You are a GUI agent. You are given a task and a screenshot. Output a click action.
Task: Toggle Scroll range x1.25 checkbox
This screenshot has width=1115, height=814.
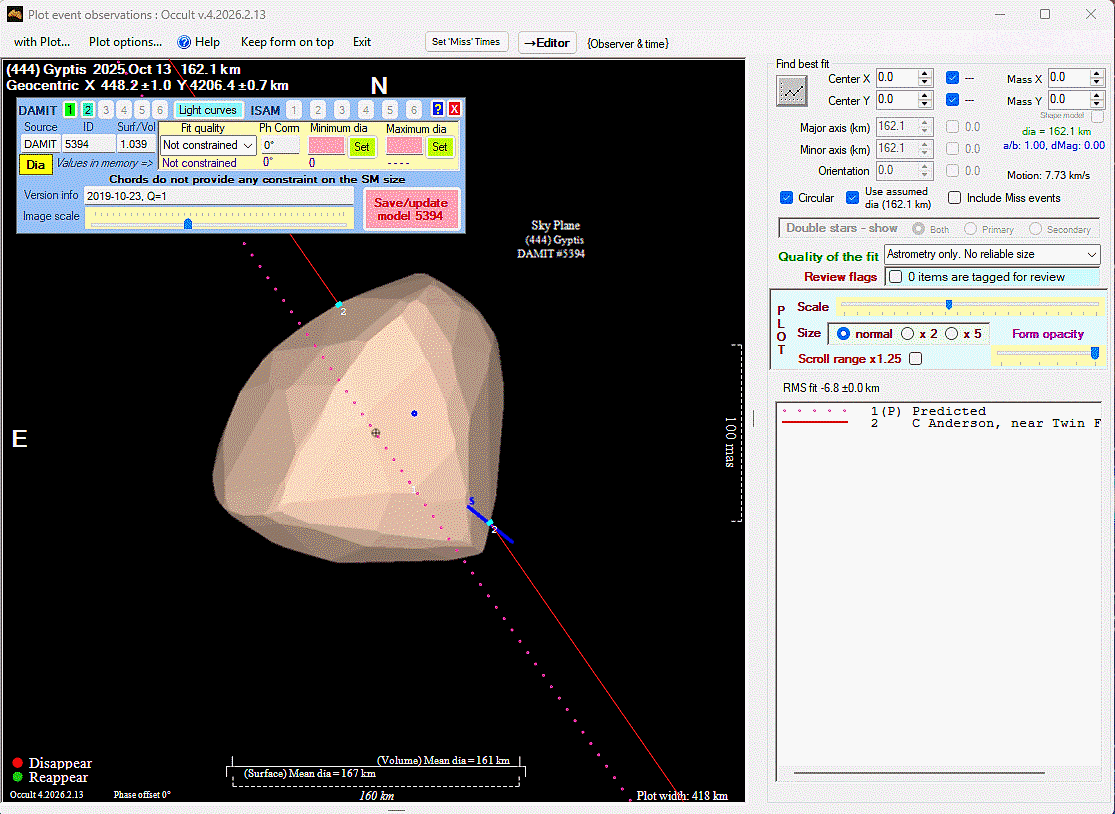pyautogui.click(x=915, y=359)
